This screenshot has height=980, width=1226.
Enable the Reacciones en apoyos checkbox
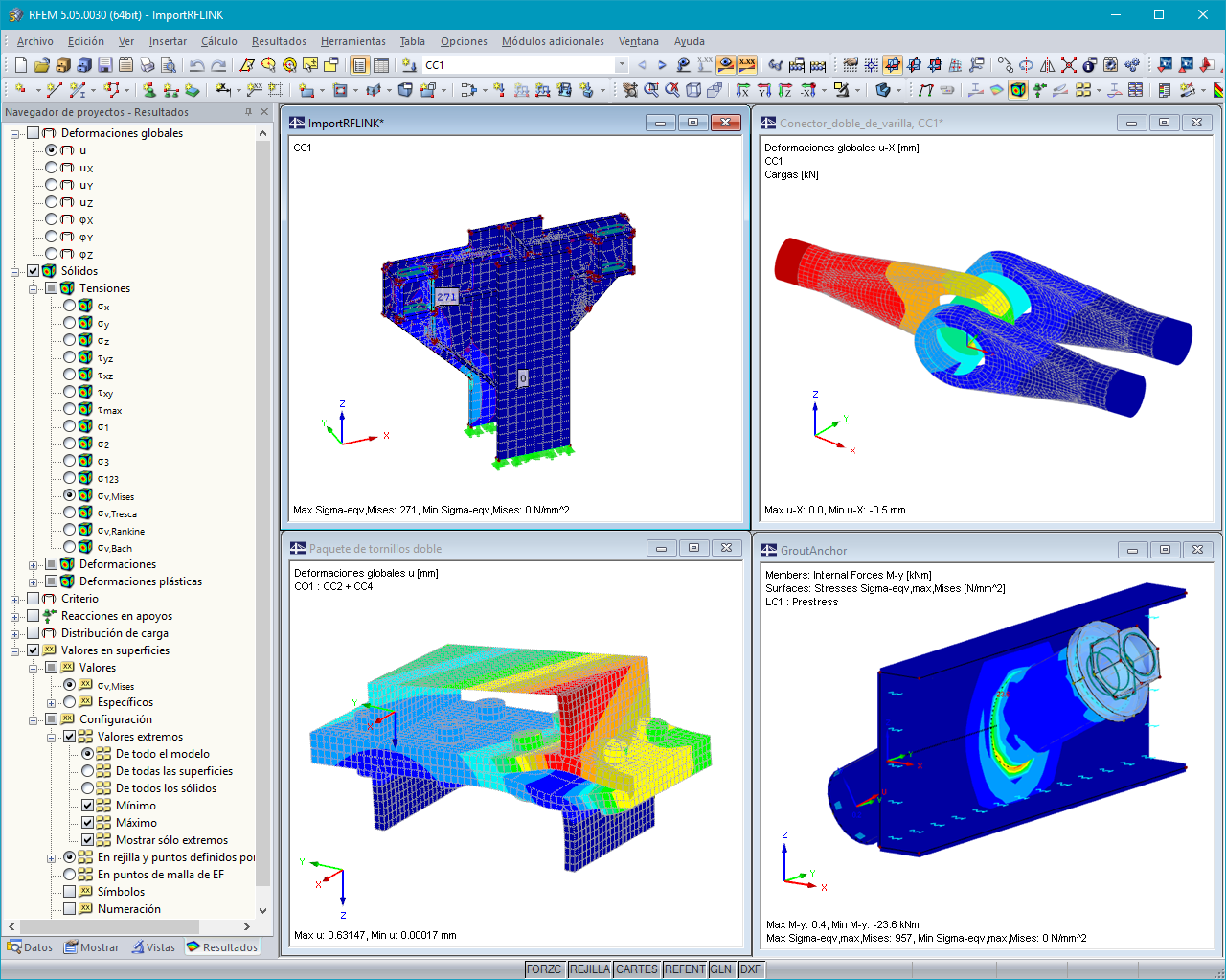tap(33, 616)
